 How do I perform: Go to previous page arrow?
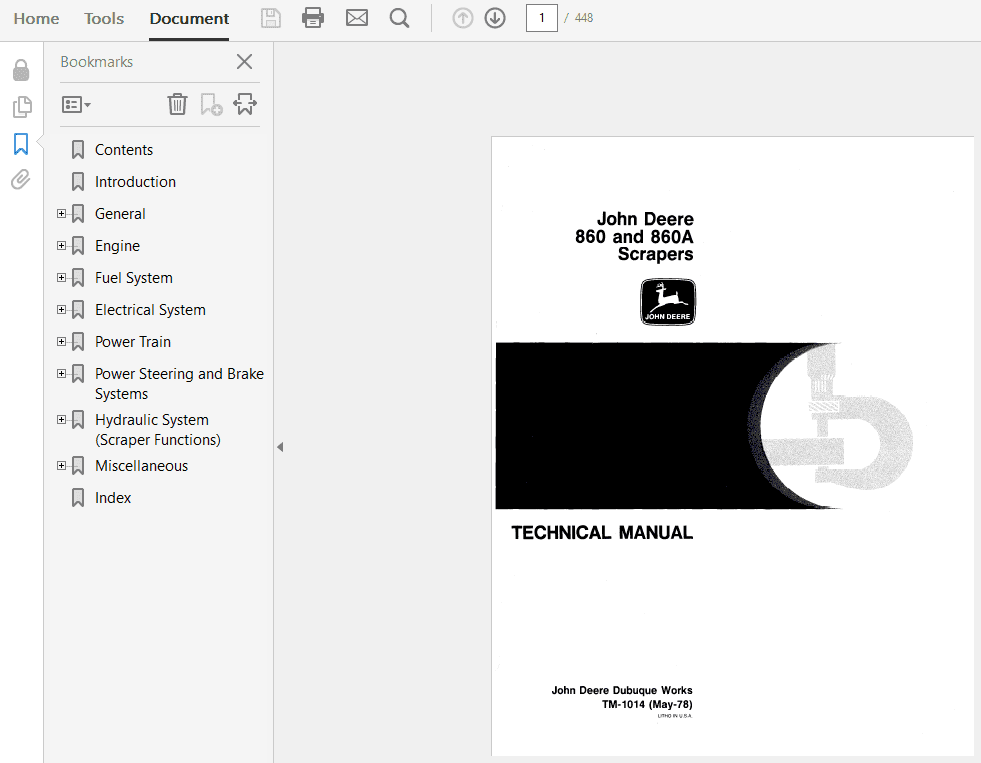[x=462, y=18]
